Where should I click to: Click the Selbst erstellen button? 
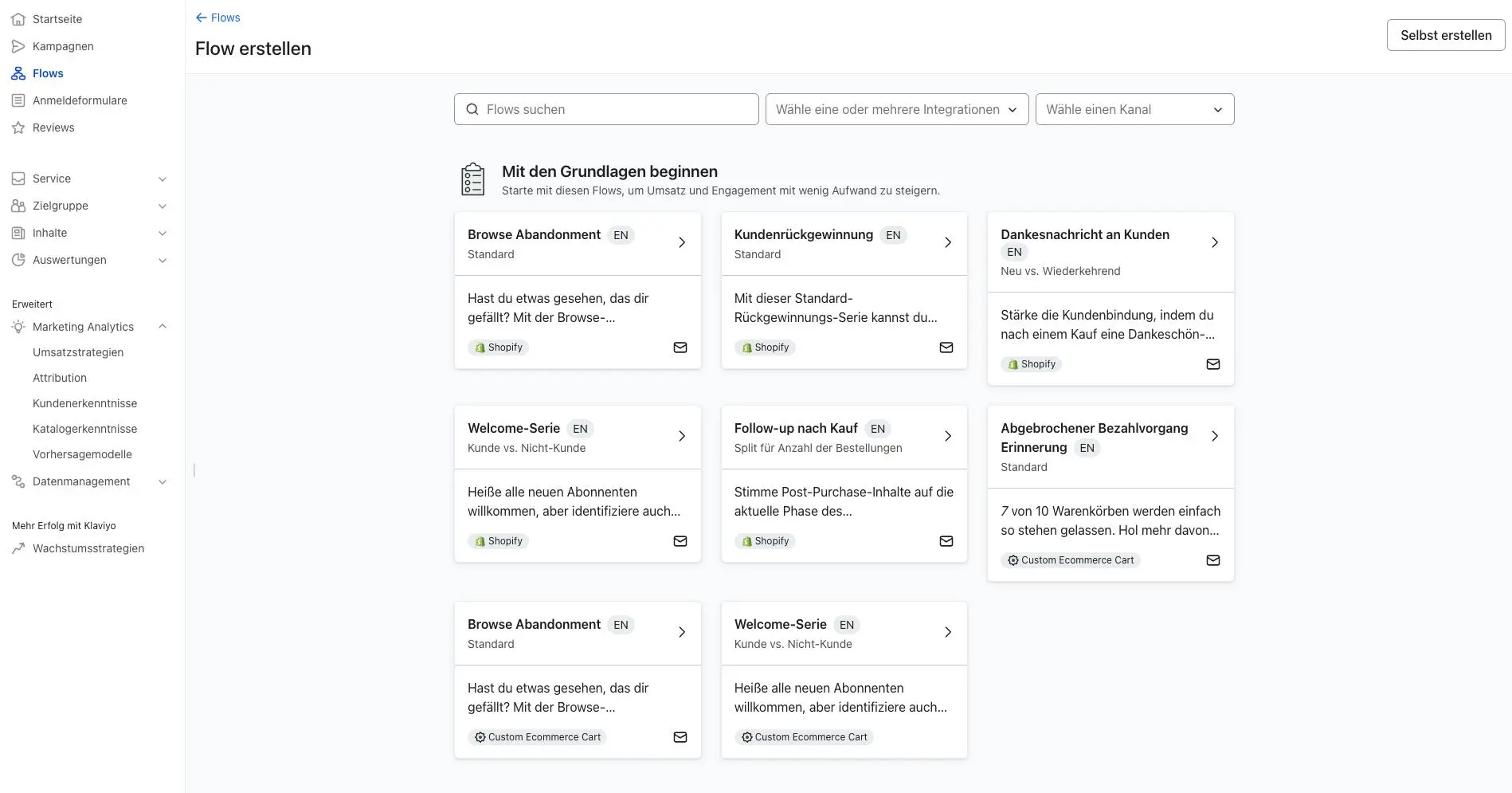point(1445,35)
